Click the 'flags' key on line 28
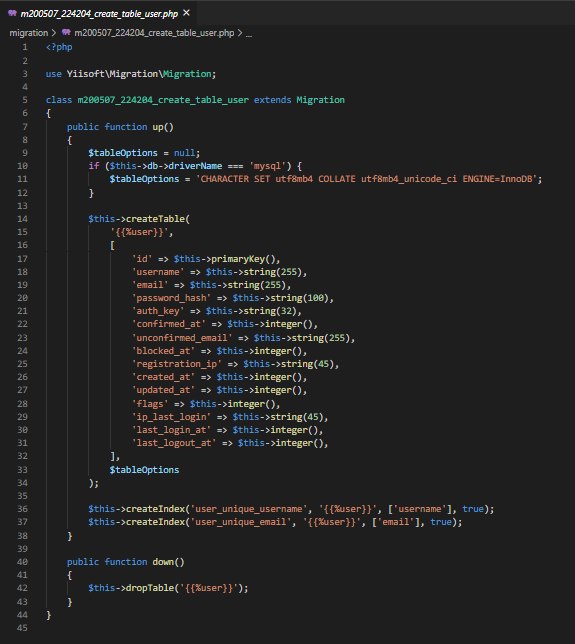Viewport: 575px width, 644px height. (150, 404)
